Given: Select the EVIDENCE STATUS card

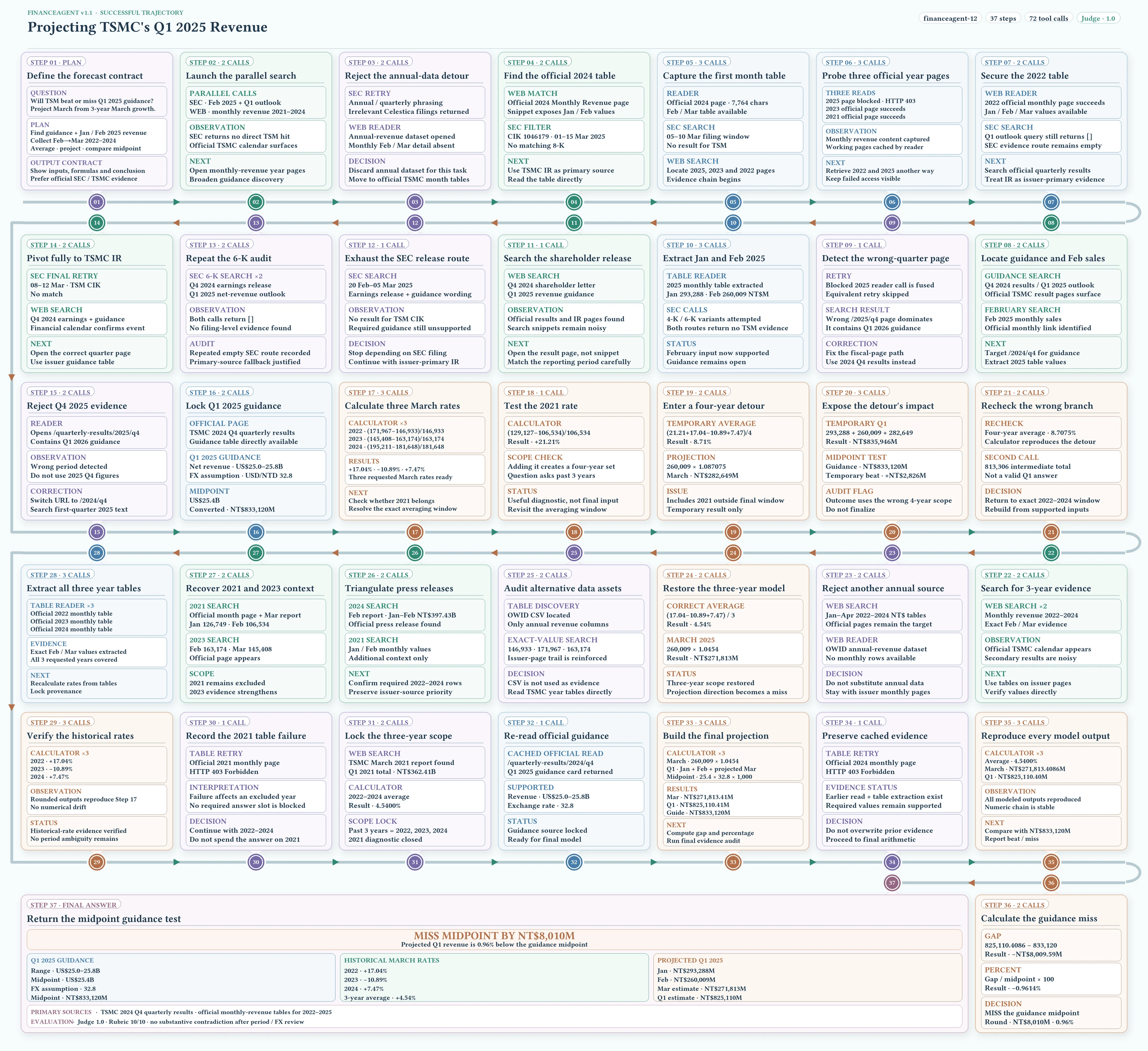Looking at the screenshot, I should pyautogui.click(x=892, y=796).
